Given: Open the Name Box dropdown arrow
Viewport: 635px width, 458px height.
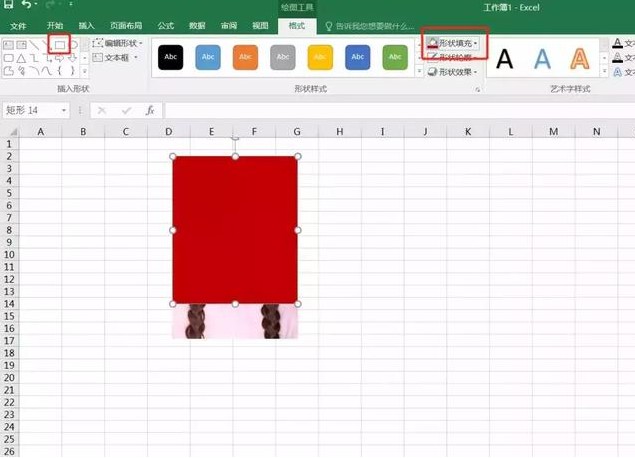Looking at the screenshot, I should pos(64,110).
